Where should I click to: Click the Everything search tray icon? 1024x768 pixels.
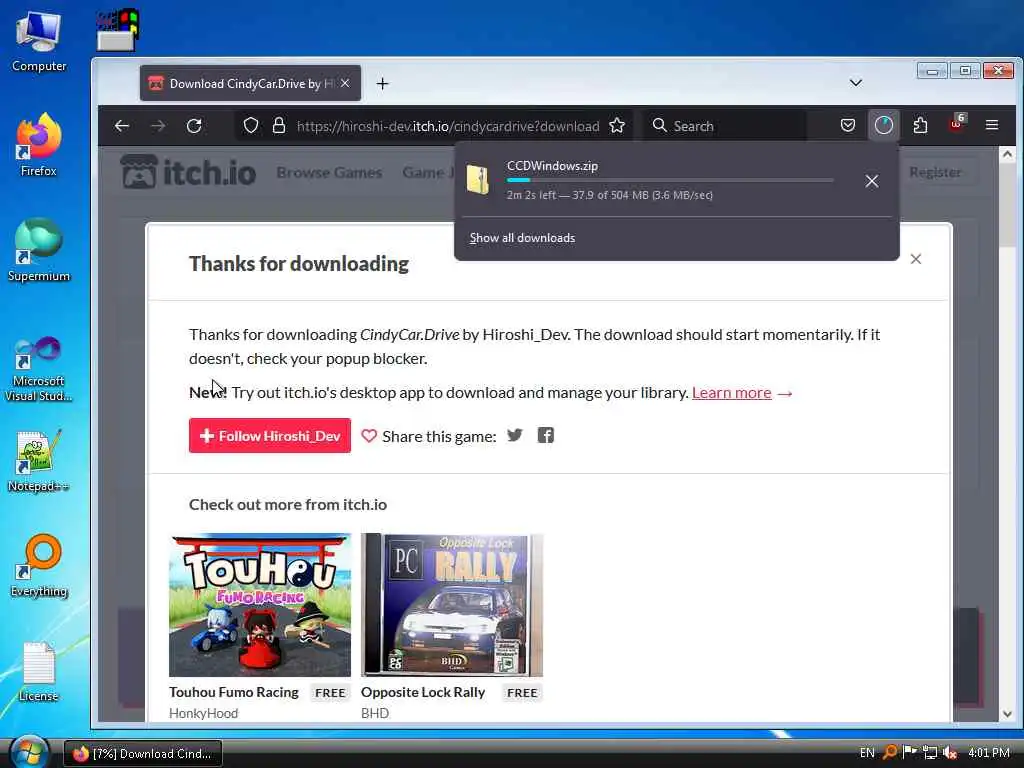point(889,753)
